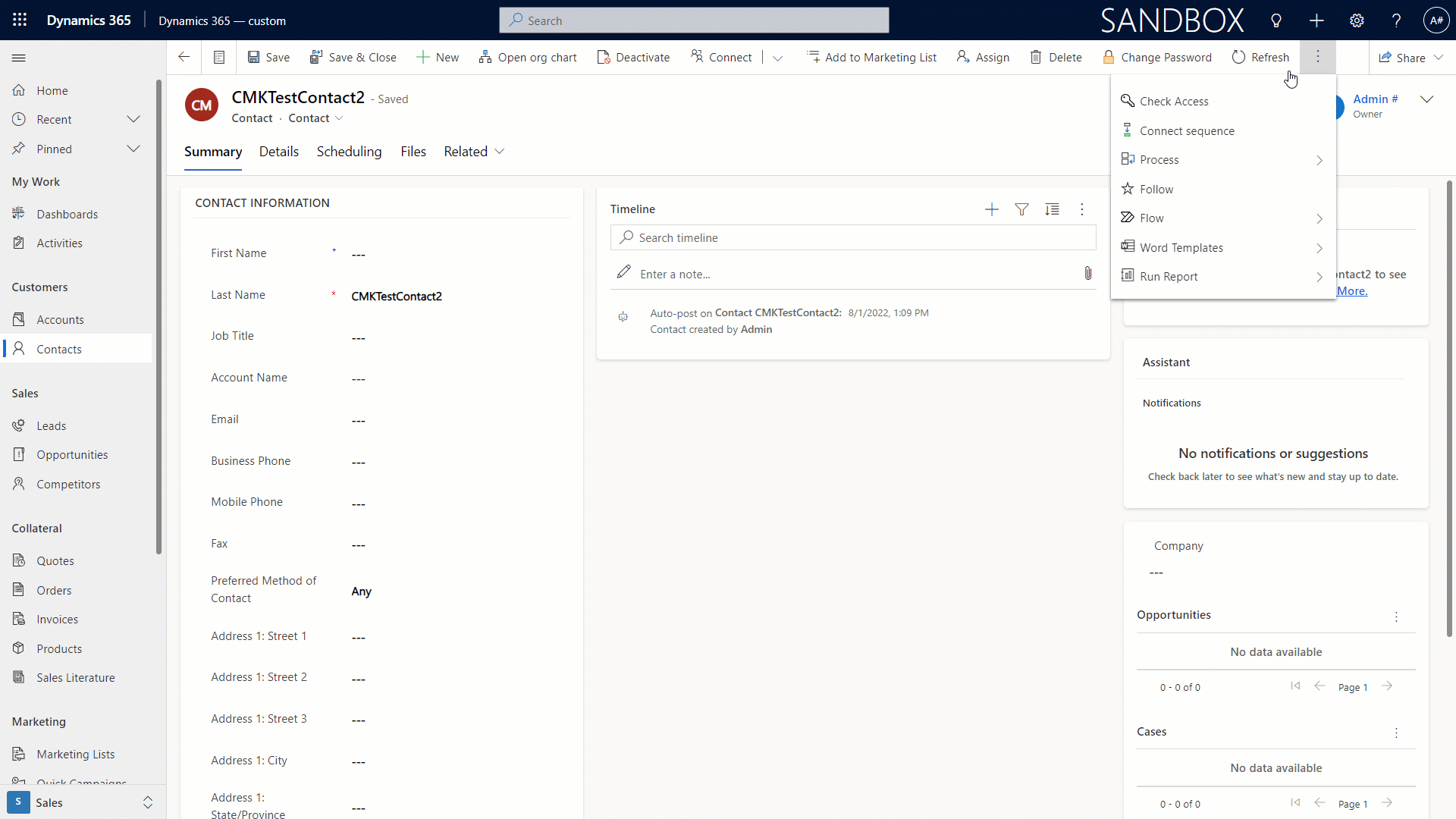Open the Dynamics 365 app launcher grid
This screenshot has height=819, width=1456.
[19, 20]
